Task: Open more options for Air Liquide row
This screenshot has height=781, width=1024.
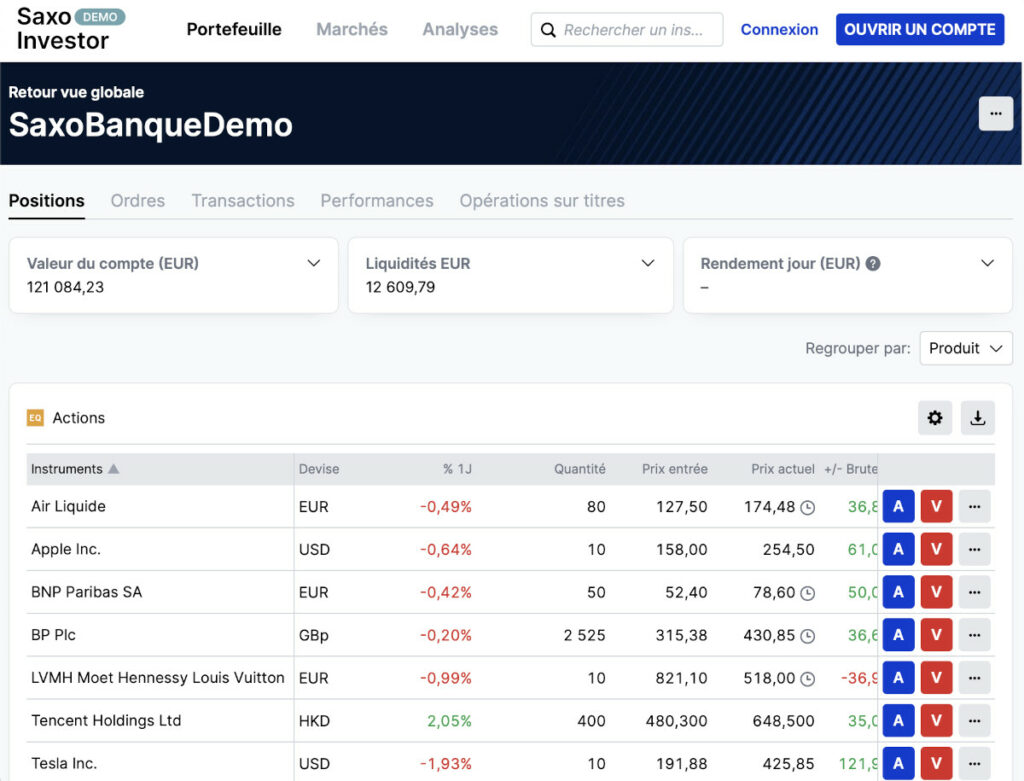Action: [x=974, y=506]
